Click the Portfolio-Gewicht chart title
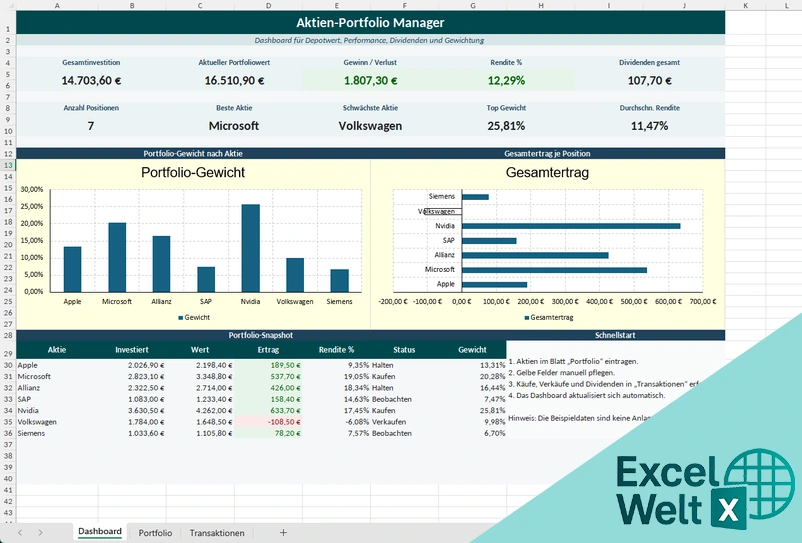The image size is (802, 543). pos(193,172)
